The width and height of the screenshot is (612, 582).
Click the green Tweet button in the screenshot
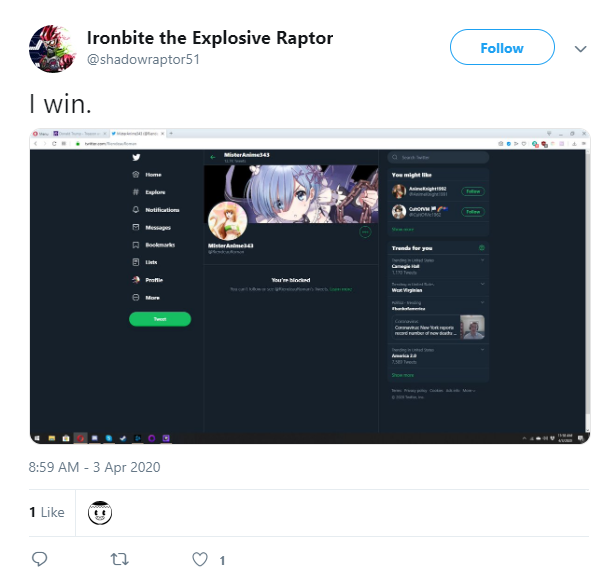click(x=160, y=319)
